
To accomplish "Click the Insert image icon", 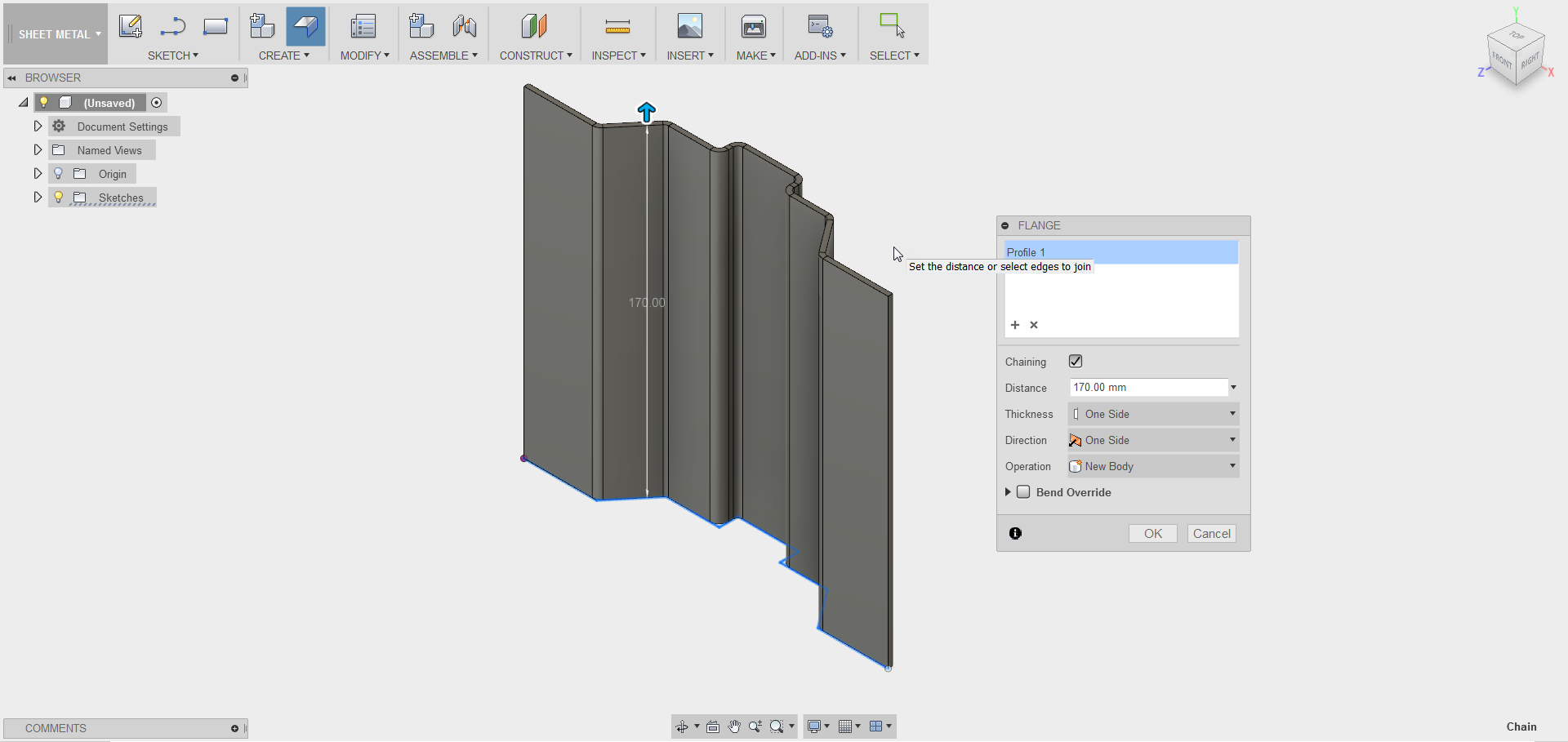I will 689,27.
